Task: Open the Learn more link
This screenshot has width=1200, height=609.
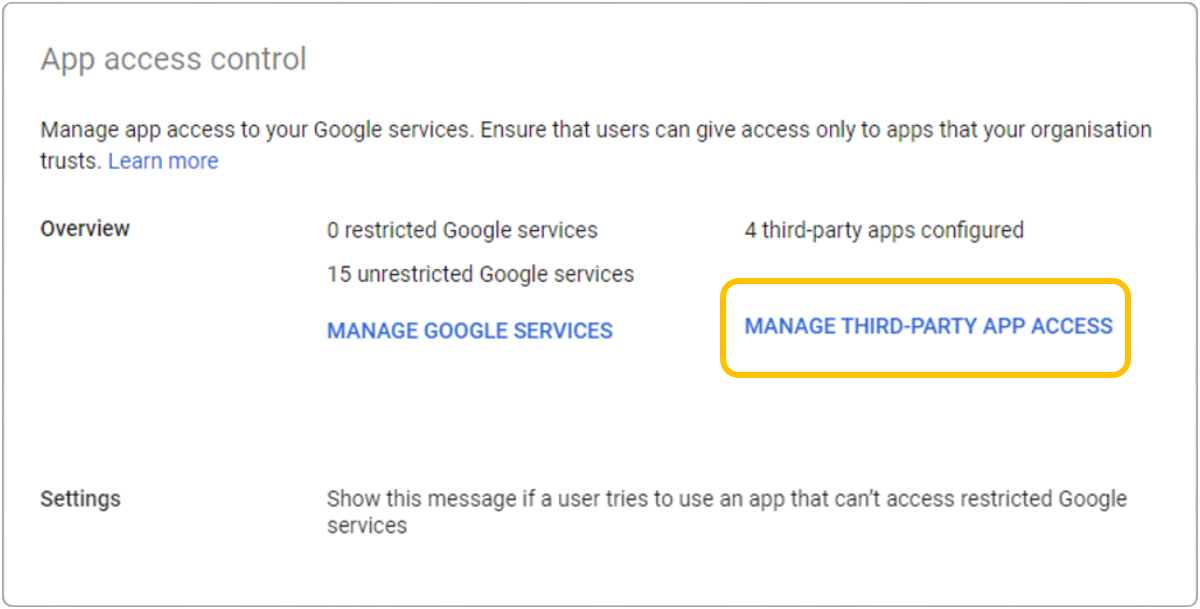Action: 163,161
